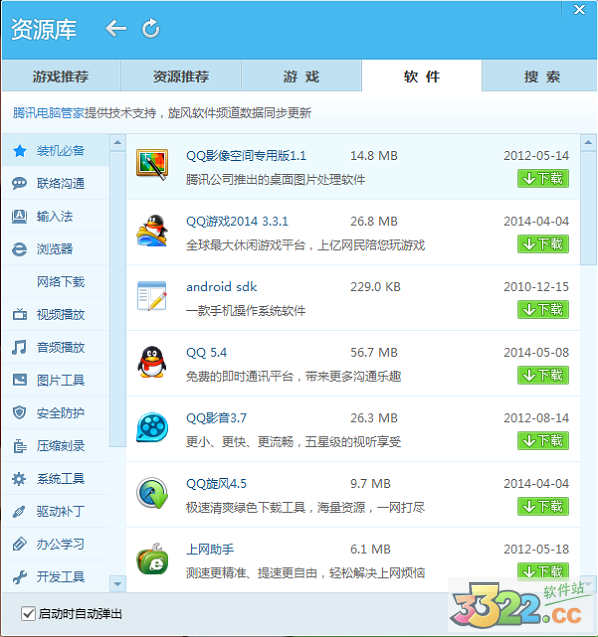The image size is (598, 637).
Task: Click the QQ影音 film reel icon
Action: tap(152, 427)
